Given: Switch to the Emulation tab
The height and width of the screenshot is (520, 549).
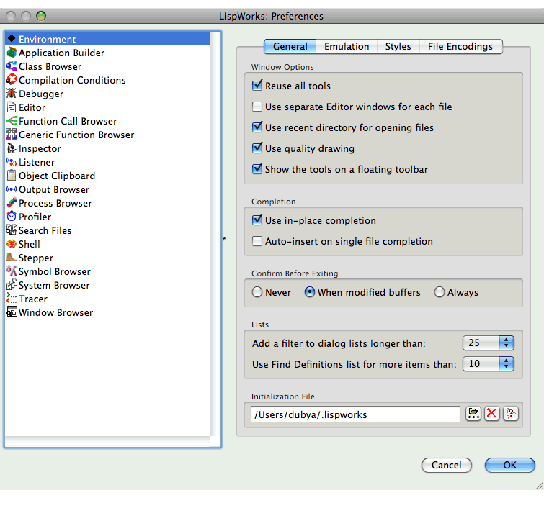Looking at the screenshot, I should pos(346,47).
